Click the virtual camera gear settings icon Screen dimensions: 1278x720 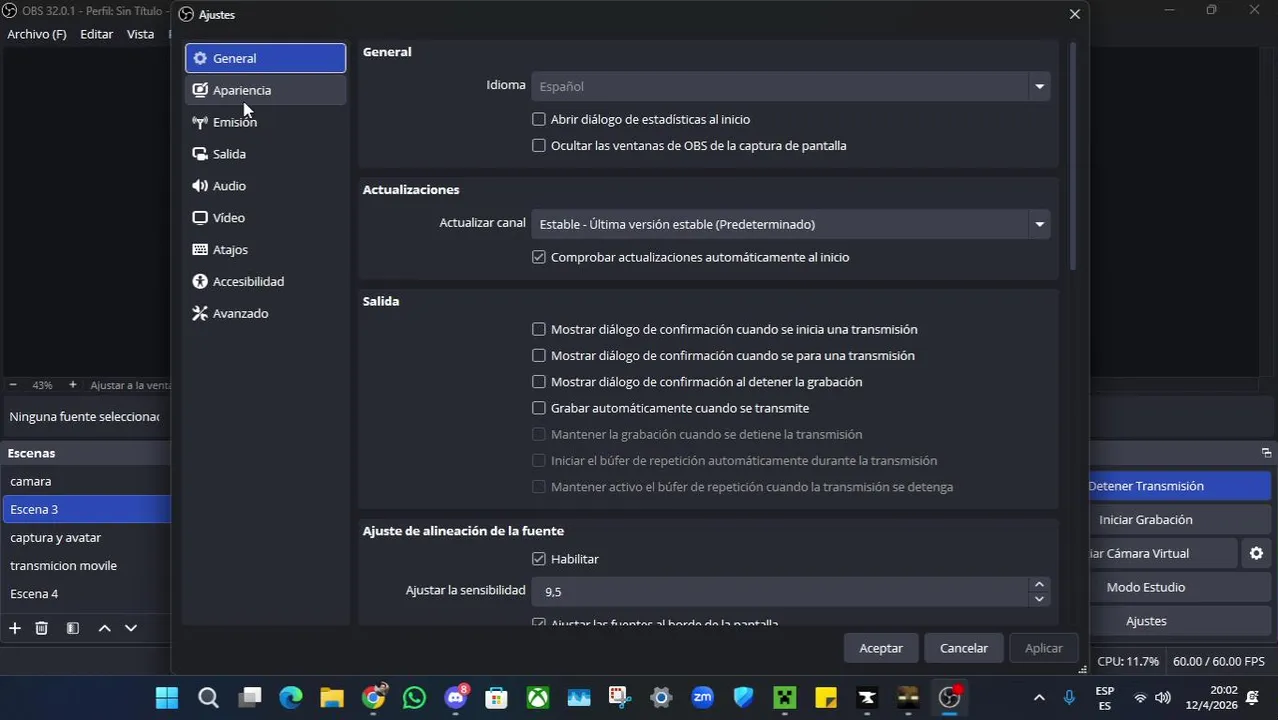coord(1256,553)
